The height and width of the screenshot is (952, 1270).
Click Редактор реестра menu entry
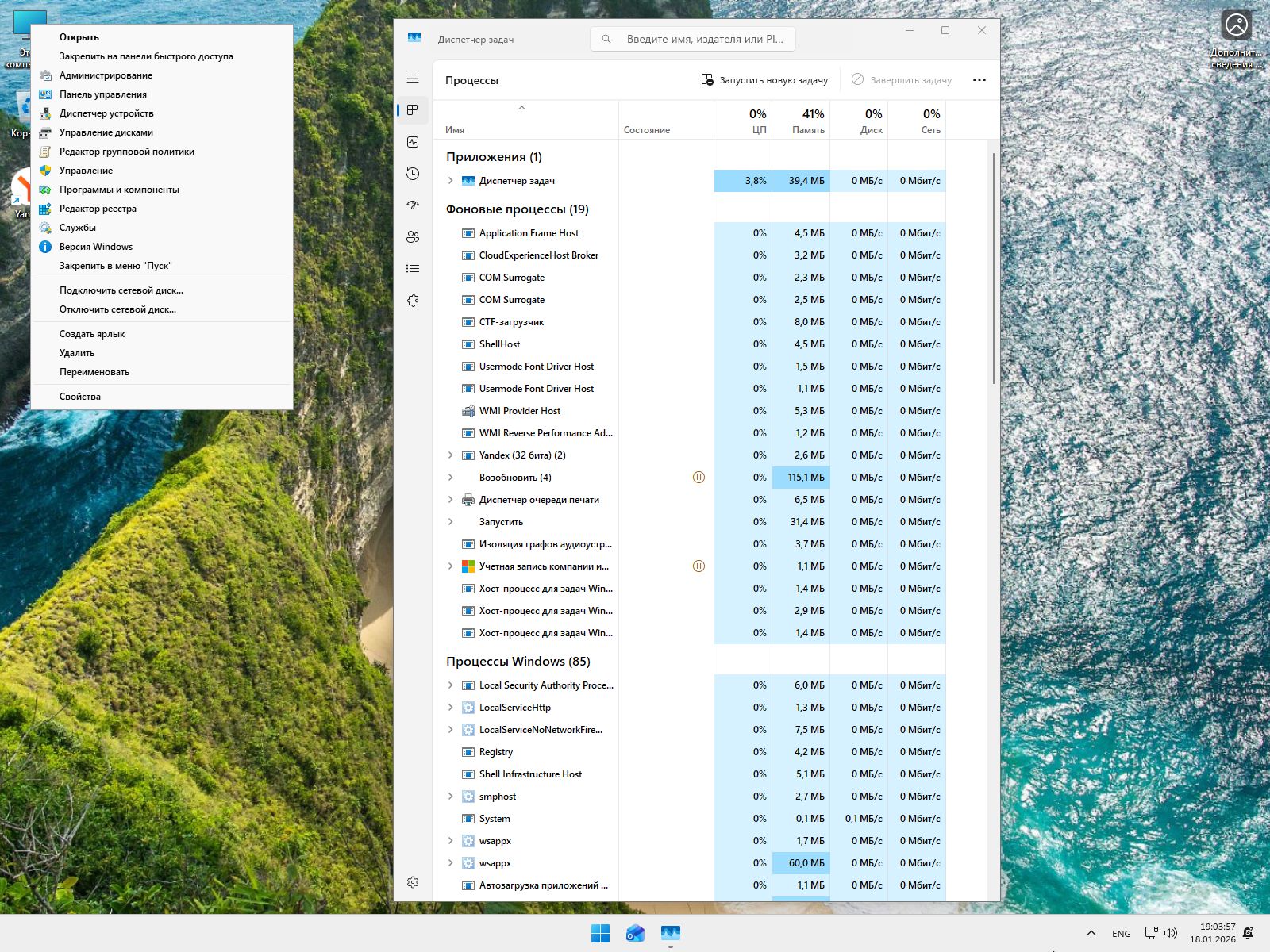pos(98,209)
